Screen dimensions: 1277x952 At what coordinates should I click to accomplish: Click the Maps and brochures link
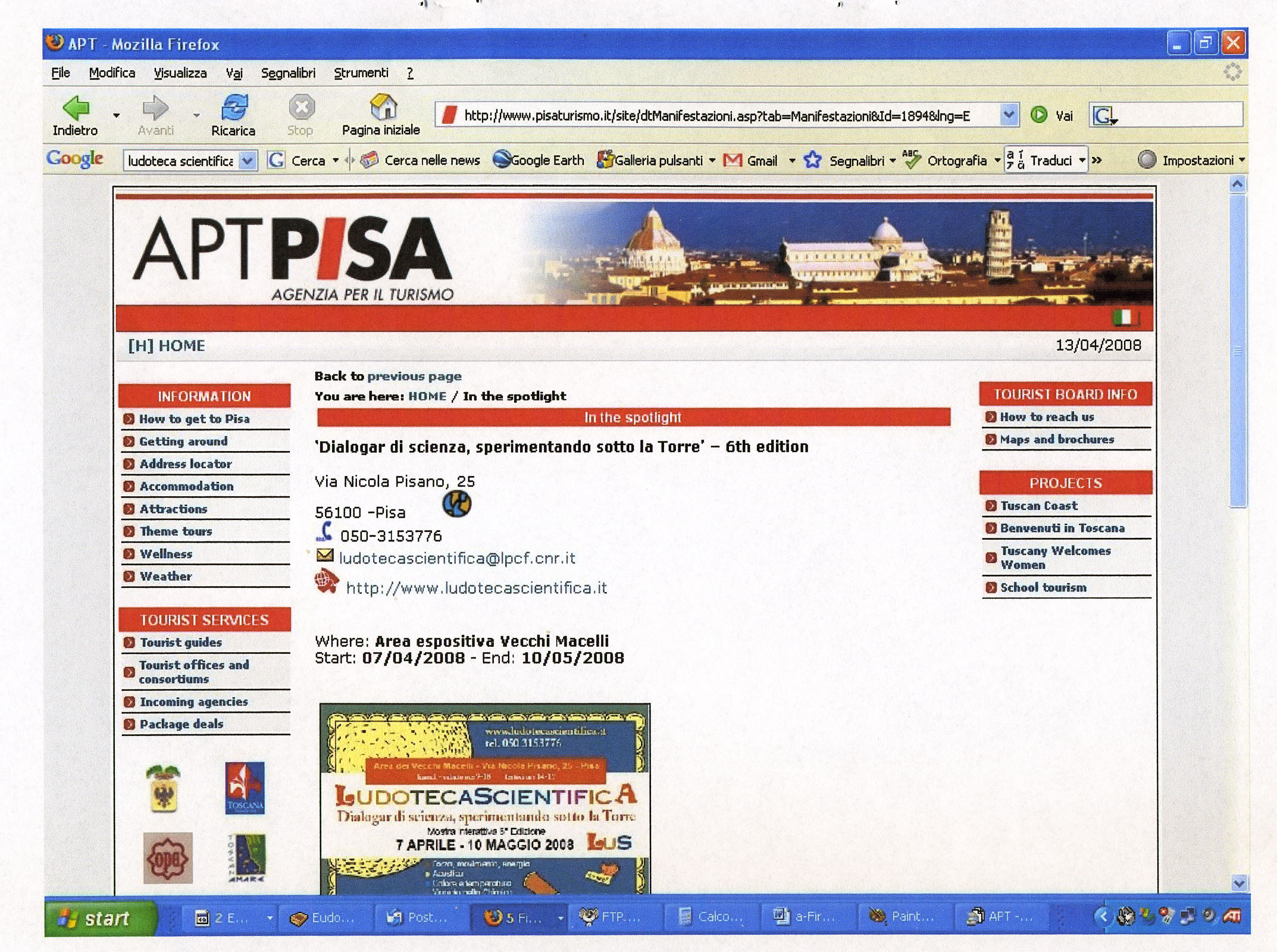pos(1056,440)
